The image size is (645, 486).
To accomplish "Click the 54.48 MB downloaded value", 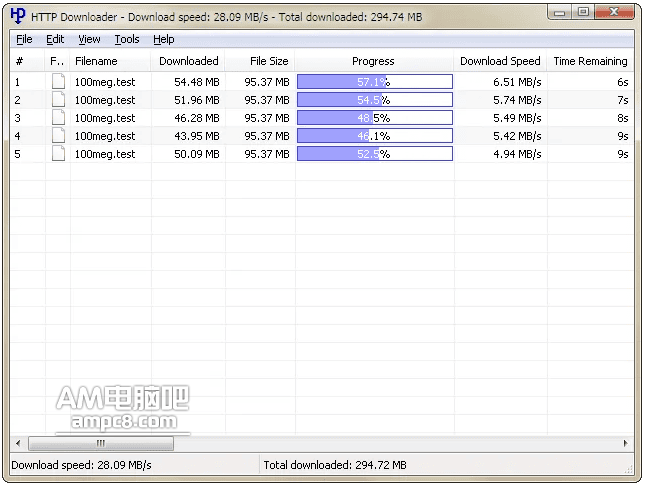I will 197,82.
